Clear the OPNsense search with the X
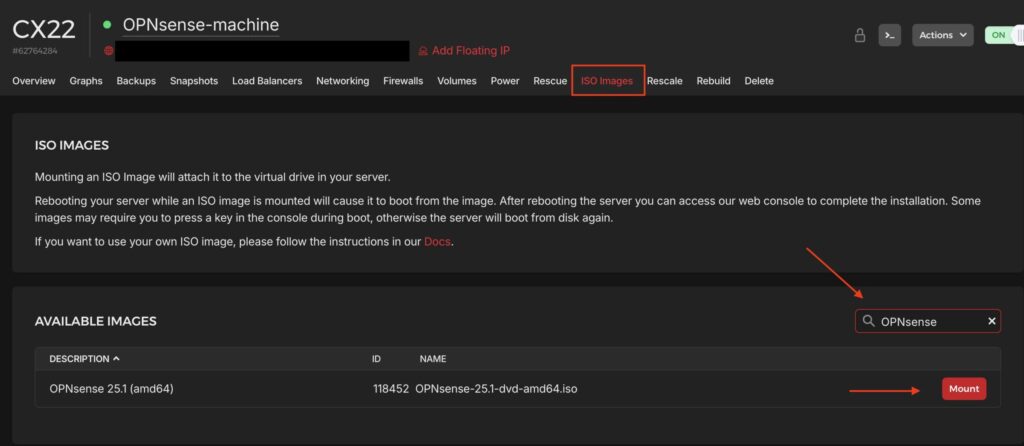Viewport: 1024px width, 446px height. (991, 321)
